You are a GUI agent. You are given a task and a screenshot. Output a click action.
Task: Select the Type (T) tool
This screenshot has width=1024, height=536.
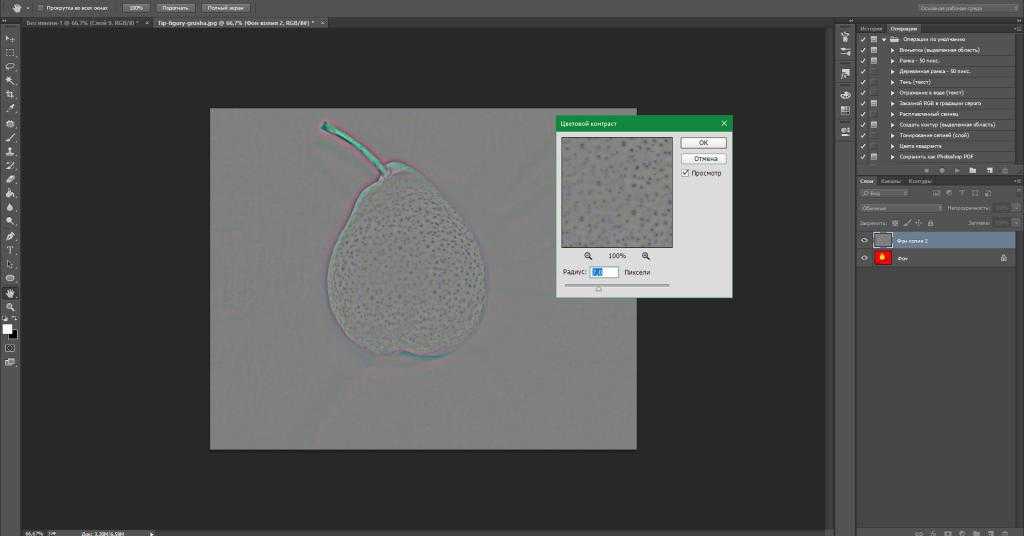click(x=10, y=249)
